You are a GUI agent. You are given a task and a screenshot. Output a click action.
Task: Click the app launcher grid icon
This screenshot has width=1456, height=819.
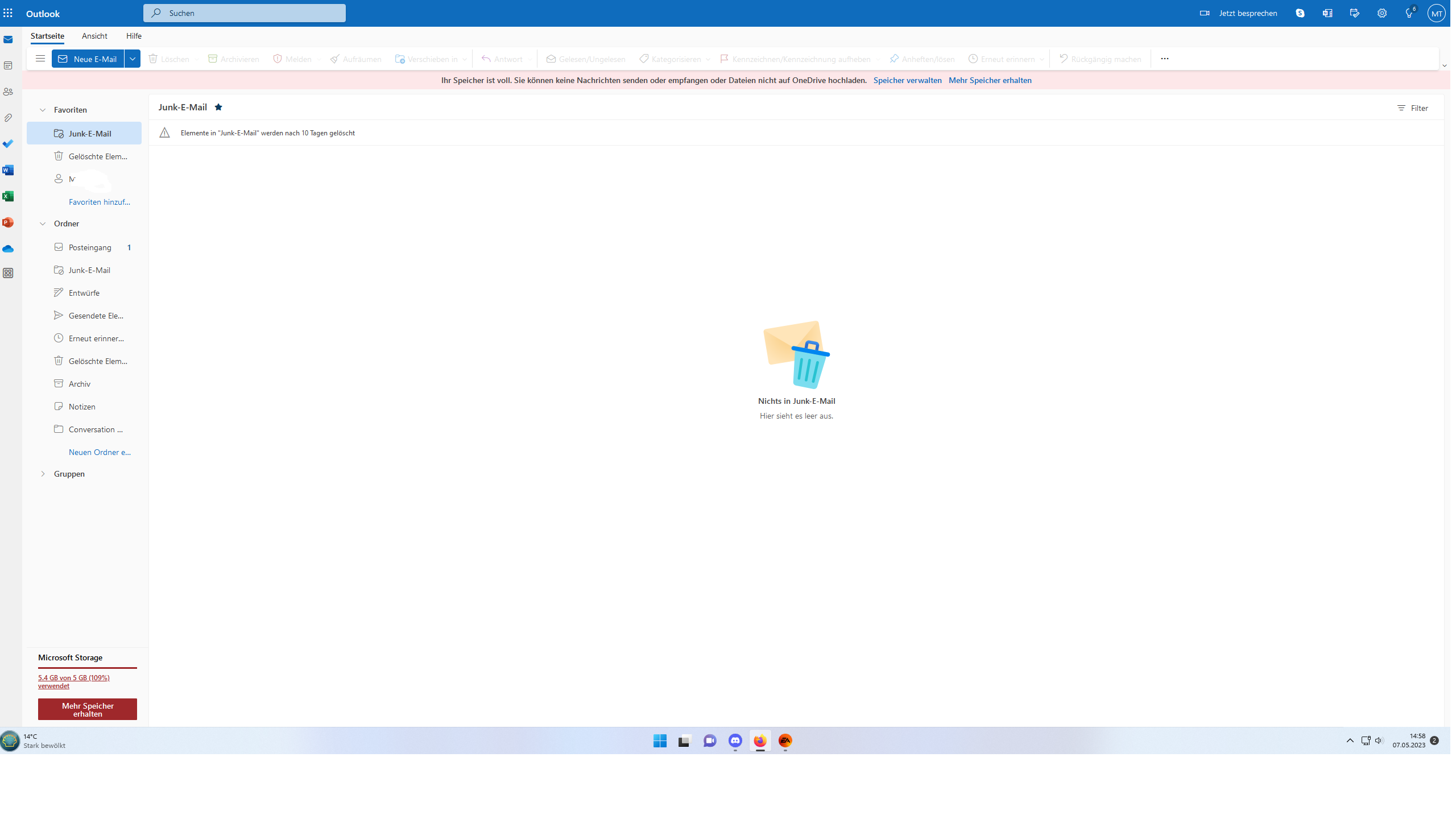point(8,13)
